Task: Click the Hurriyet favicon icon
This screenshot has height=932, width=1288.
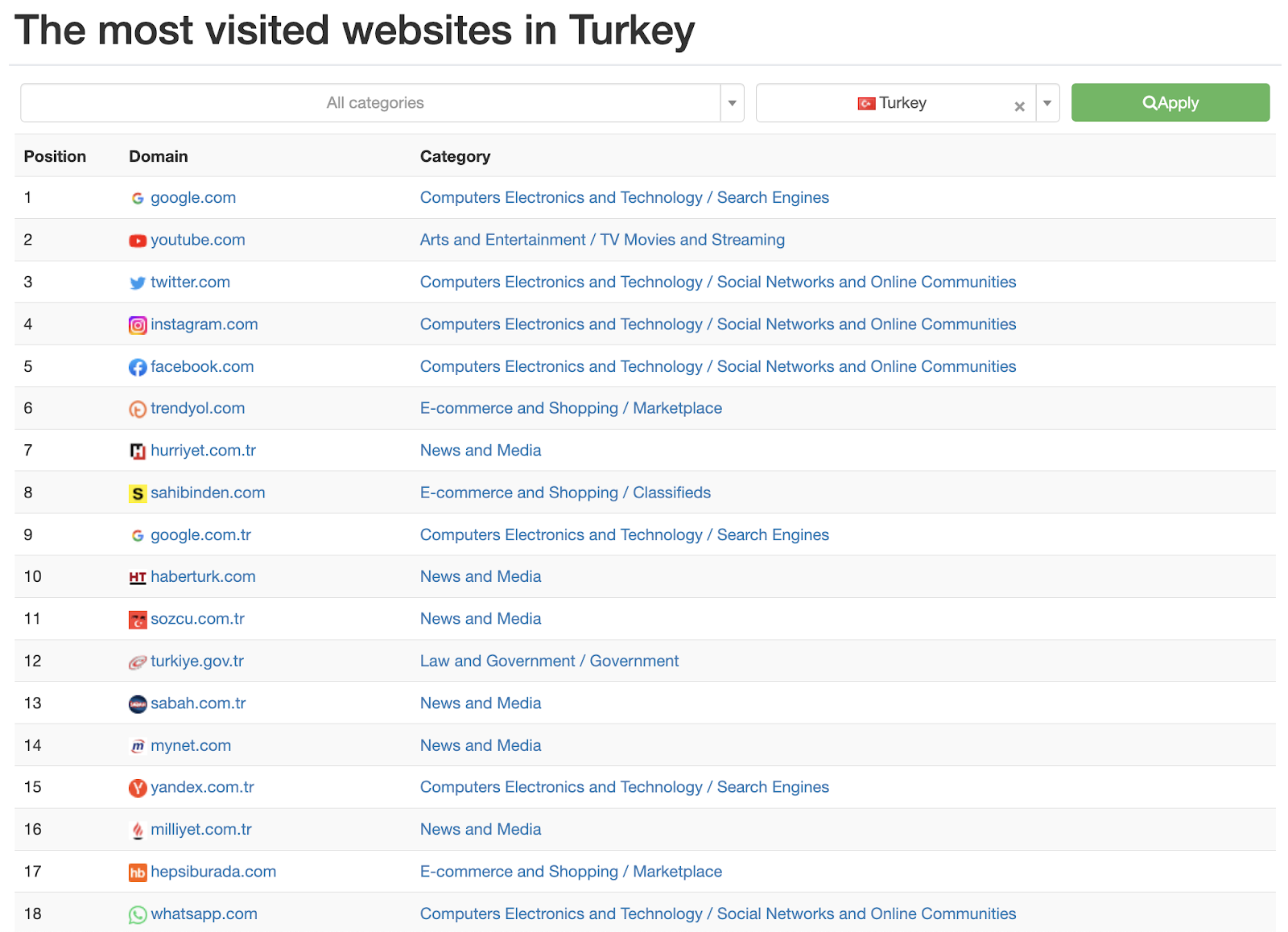Action: tap(138, 451)
